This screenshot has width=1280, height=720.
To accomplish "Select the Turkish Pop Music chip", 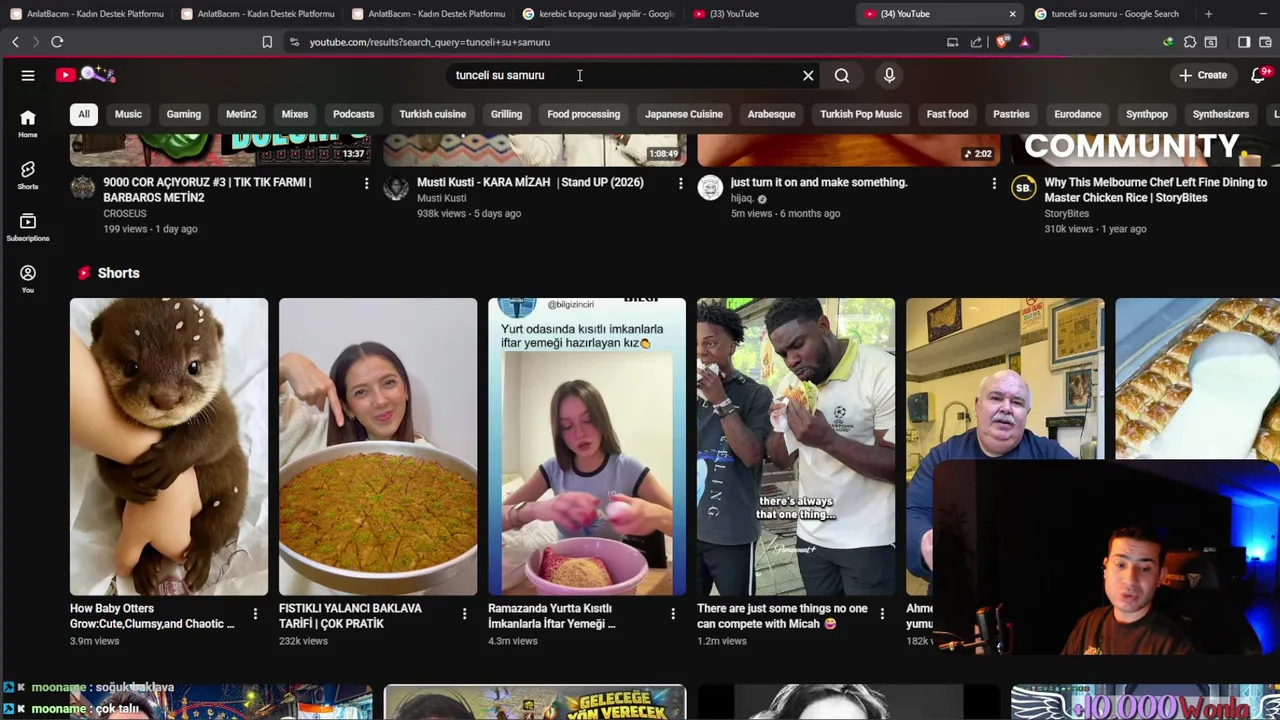I will (x=861, y=114).
